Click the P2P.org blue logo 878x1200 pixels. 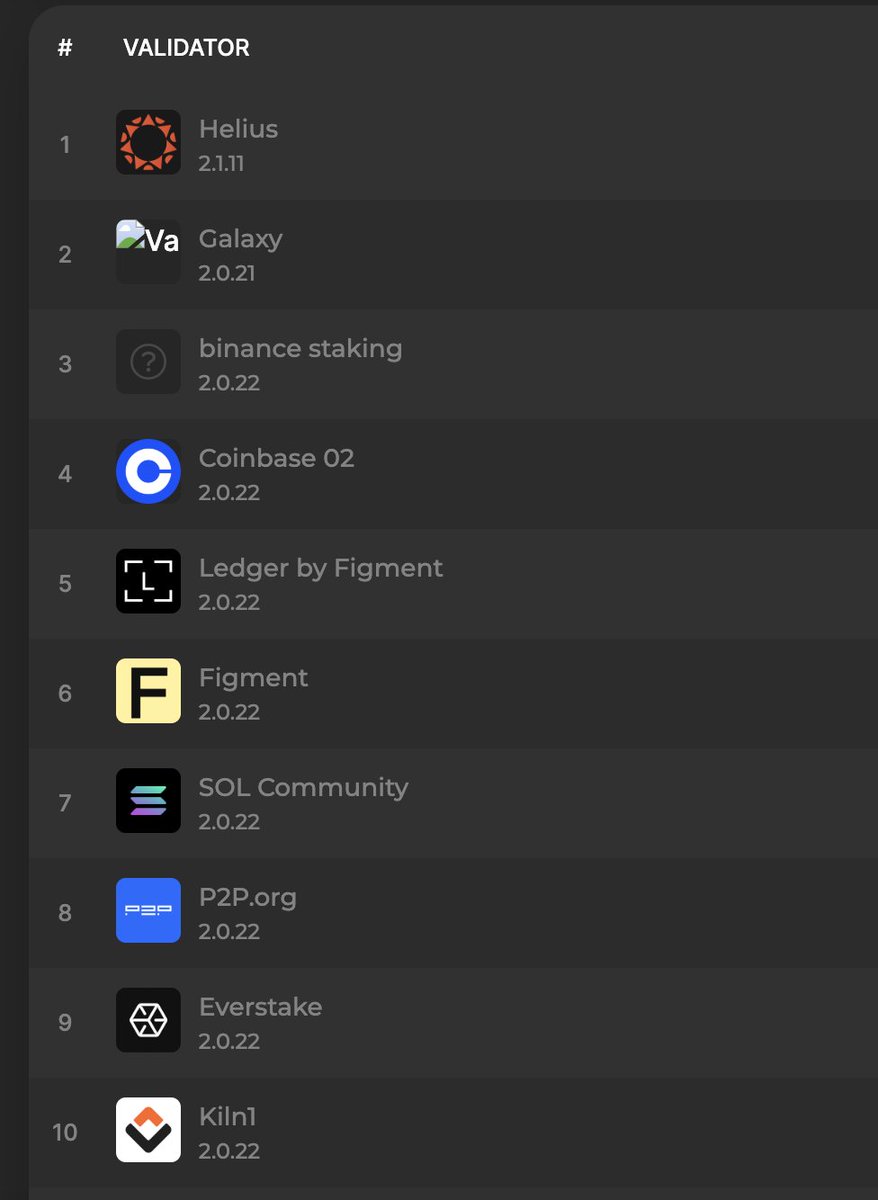pos(148,910)
